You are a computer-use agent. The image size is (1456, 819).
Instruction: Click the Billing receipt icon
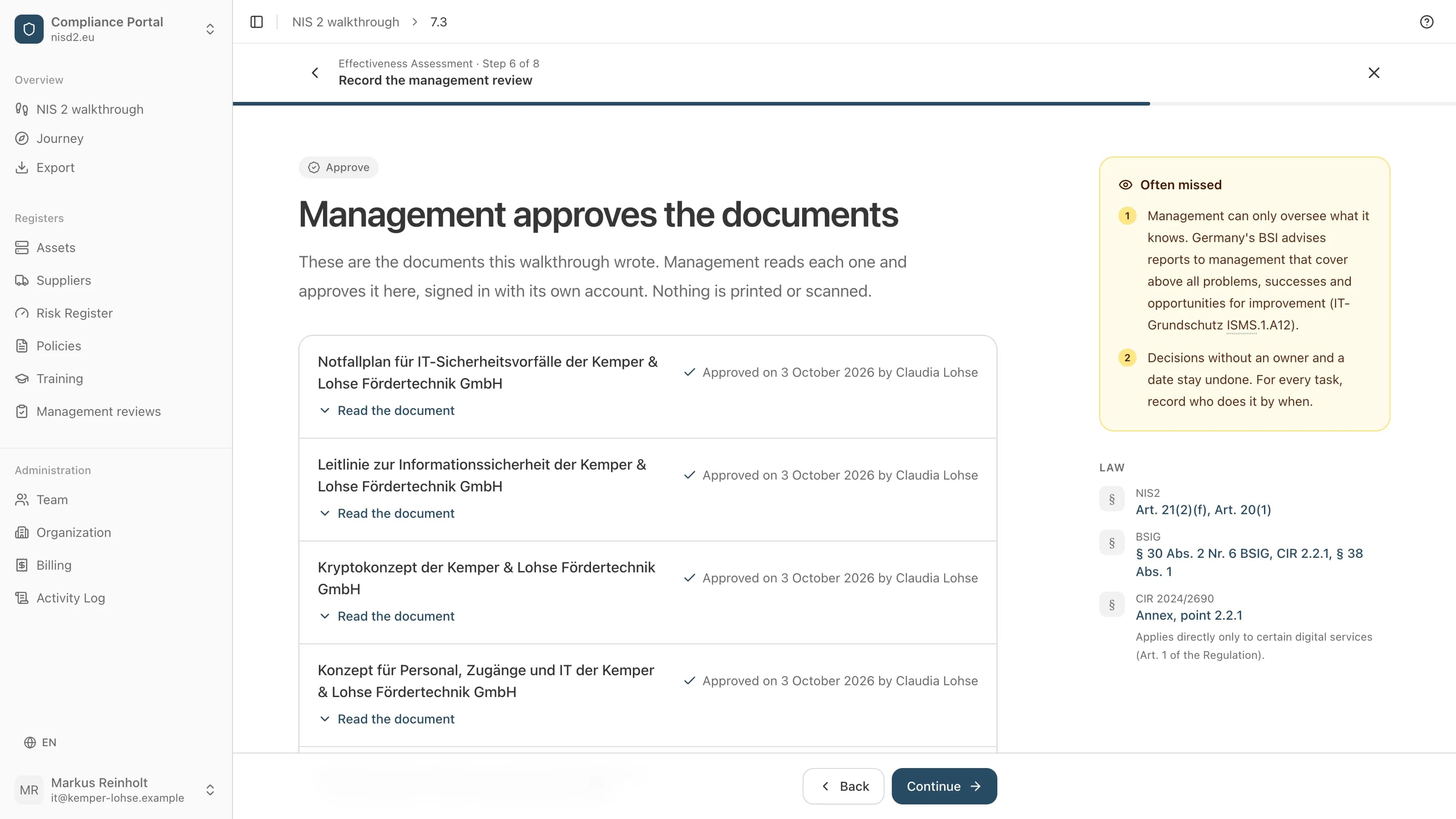click(x=21, y=565)
